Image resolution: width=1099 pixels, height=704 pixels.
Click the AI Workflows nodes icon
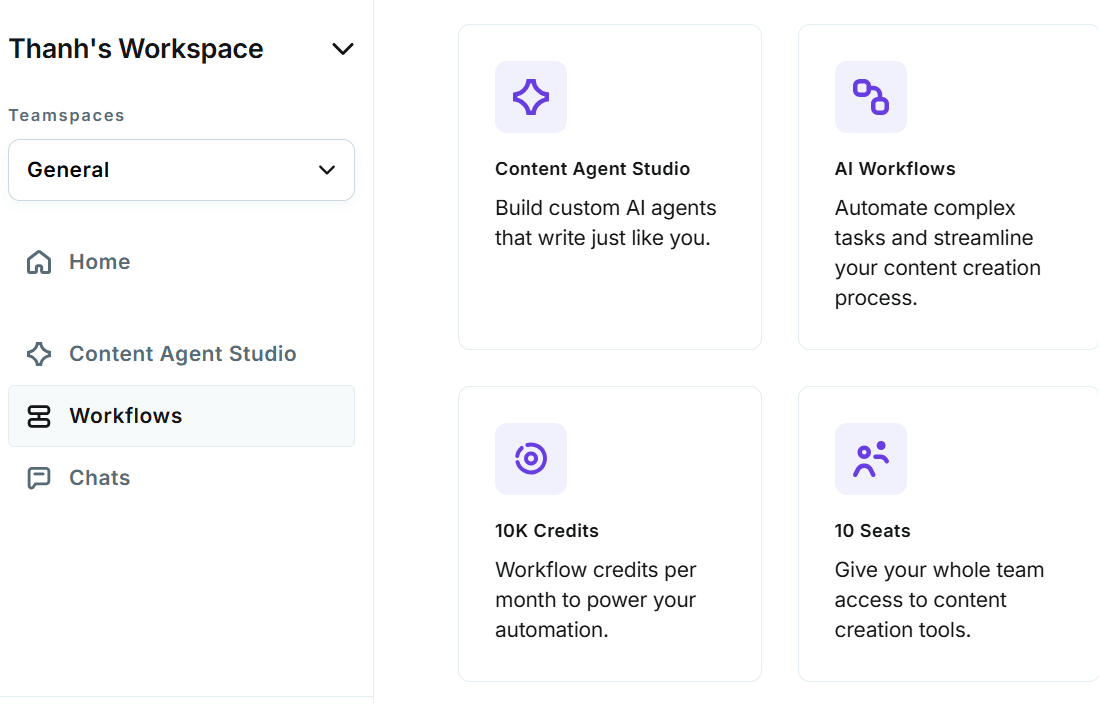tap(871, 97)
